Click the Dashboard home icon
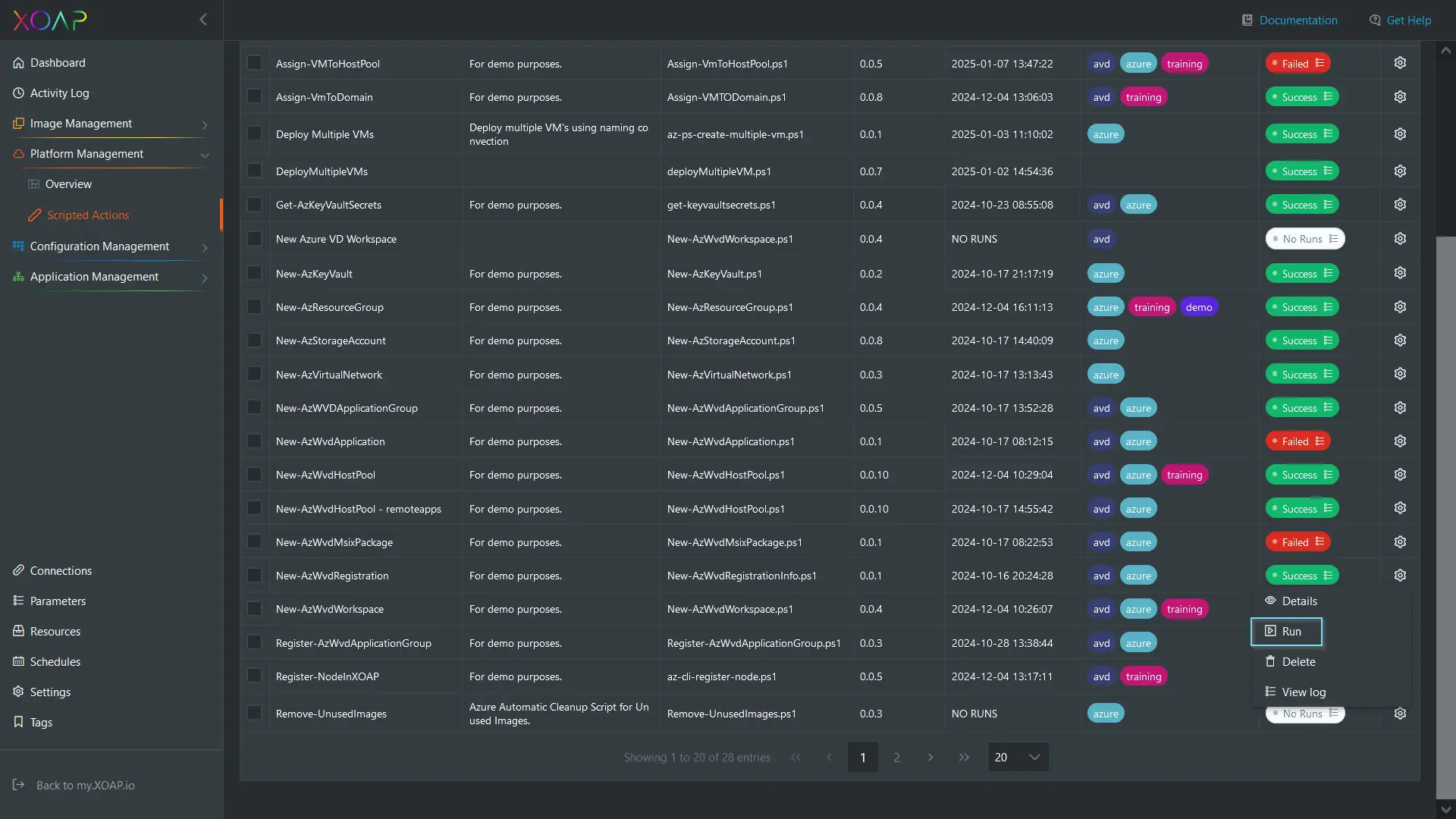This screenshot has height=819, width=1456. click(x=19, y=63)
